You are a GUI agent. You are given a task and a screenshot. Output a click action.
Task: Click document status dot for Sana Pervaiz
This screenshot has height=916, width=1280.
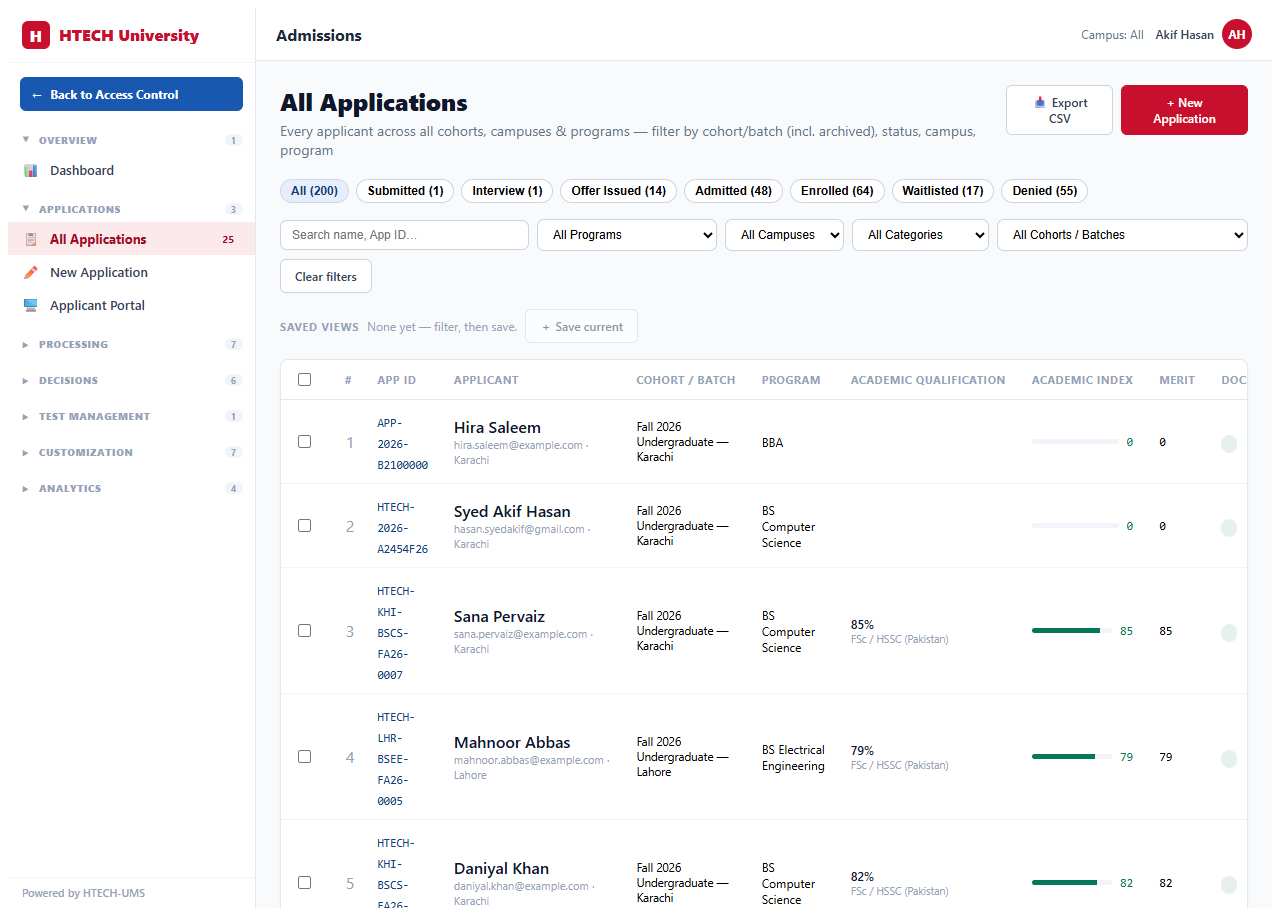pyautogui.click(x=1229, y=633)
